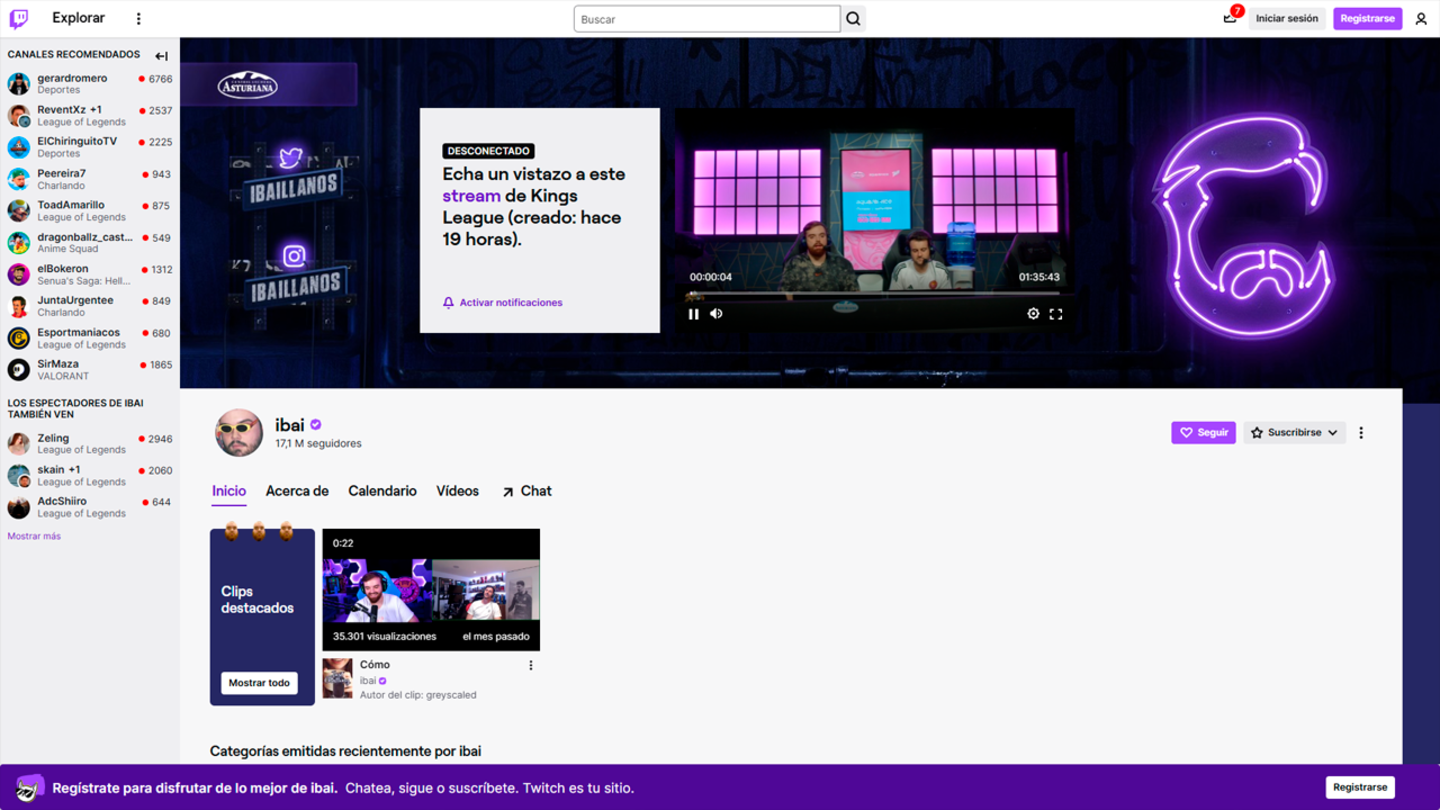Click the top Registrarse button
The width and height of the screenshot is (1440, 810).
coord(1367,18)
